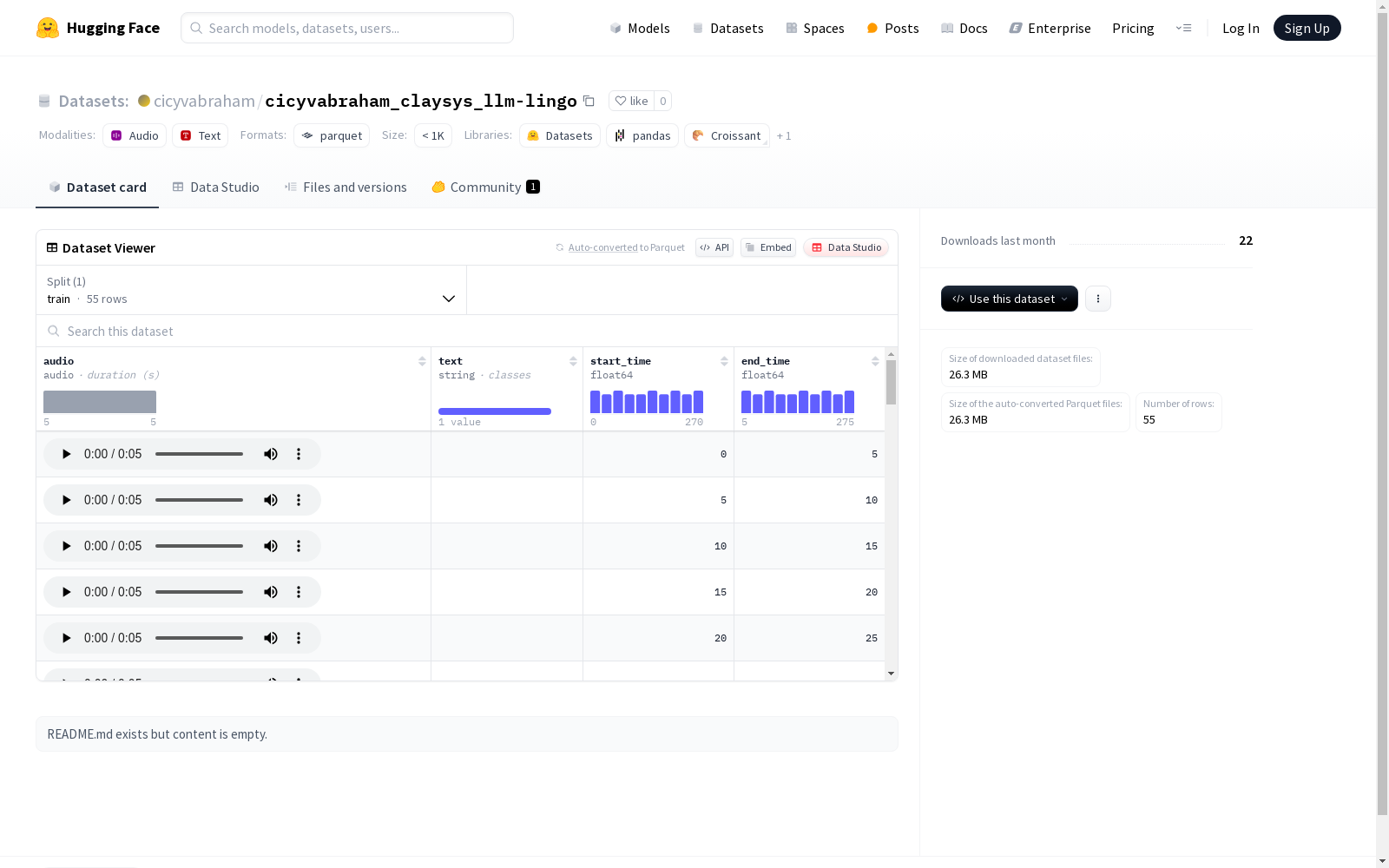The image size is (1389, 868).
Task: Open Posts in top navigation
Action: [x=892, y=28]
